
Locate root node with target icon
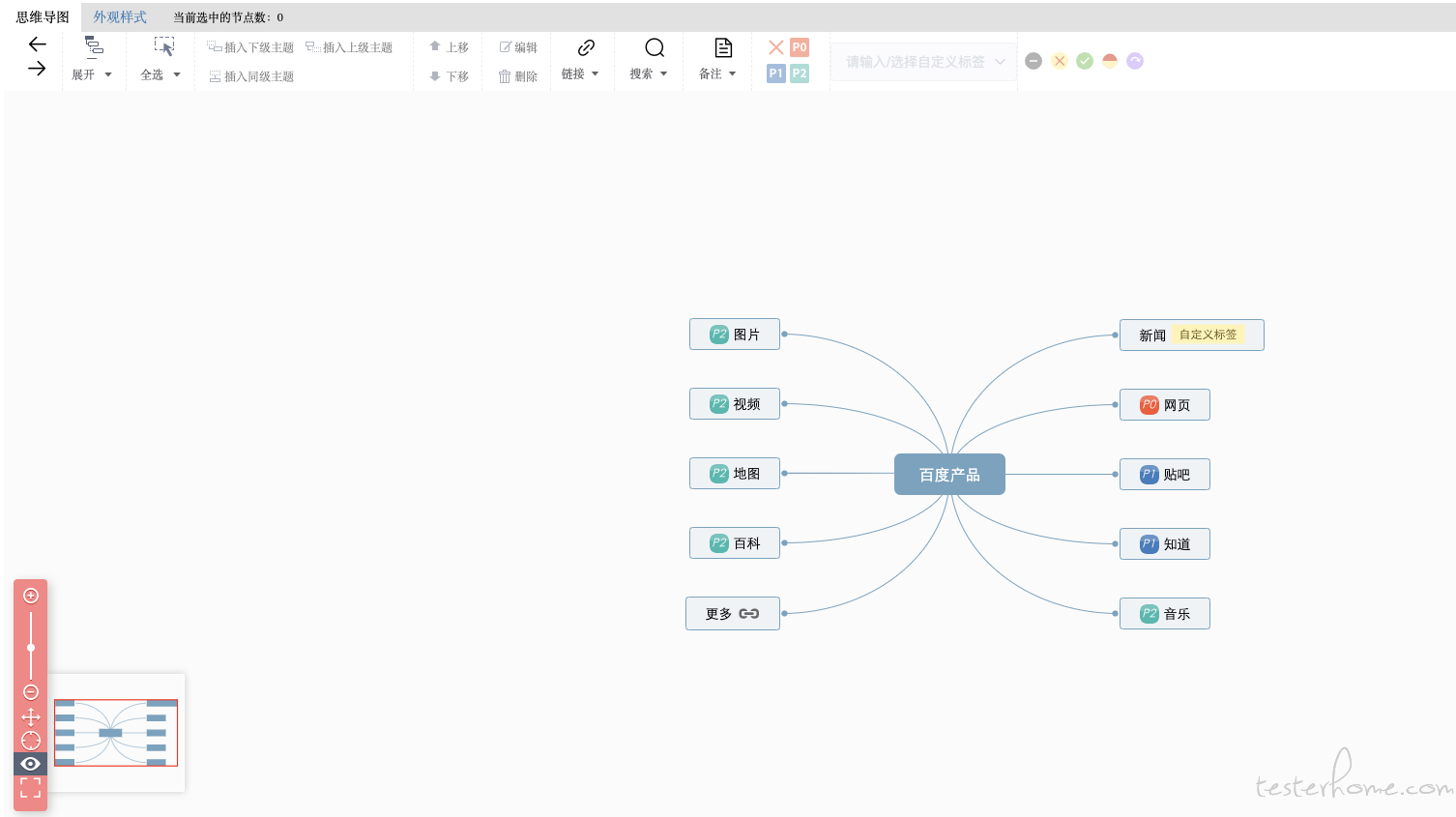[x=31, y=741]
